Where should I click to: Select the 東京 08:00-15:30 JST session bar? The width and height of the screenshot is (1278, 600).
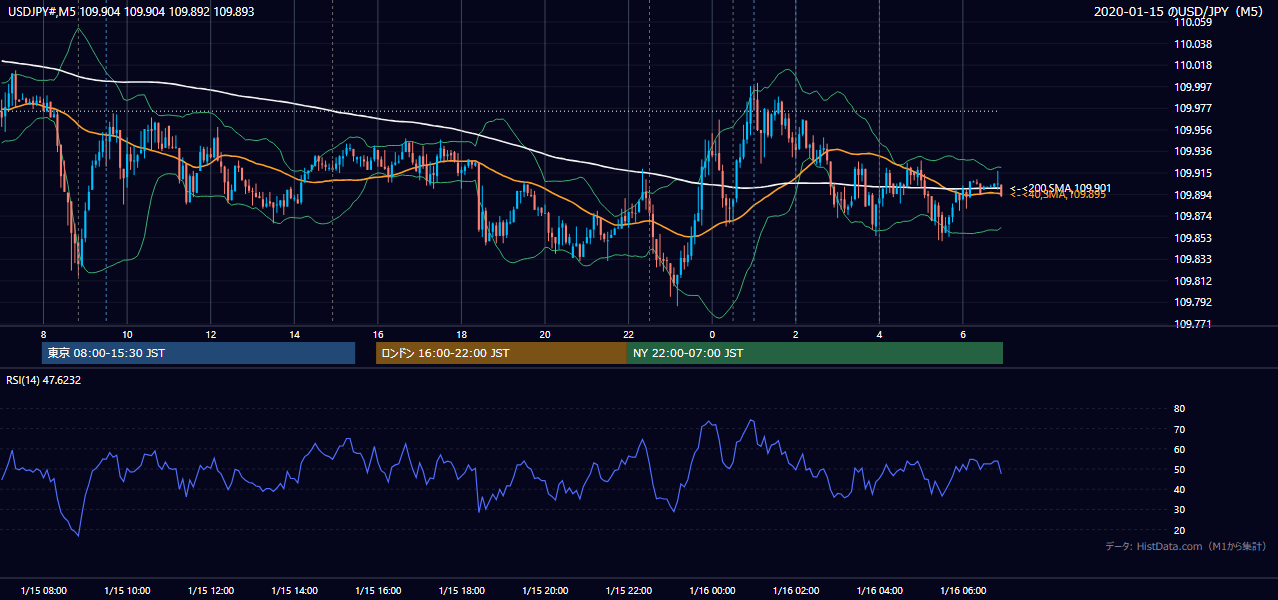[x=199, y=353]
